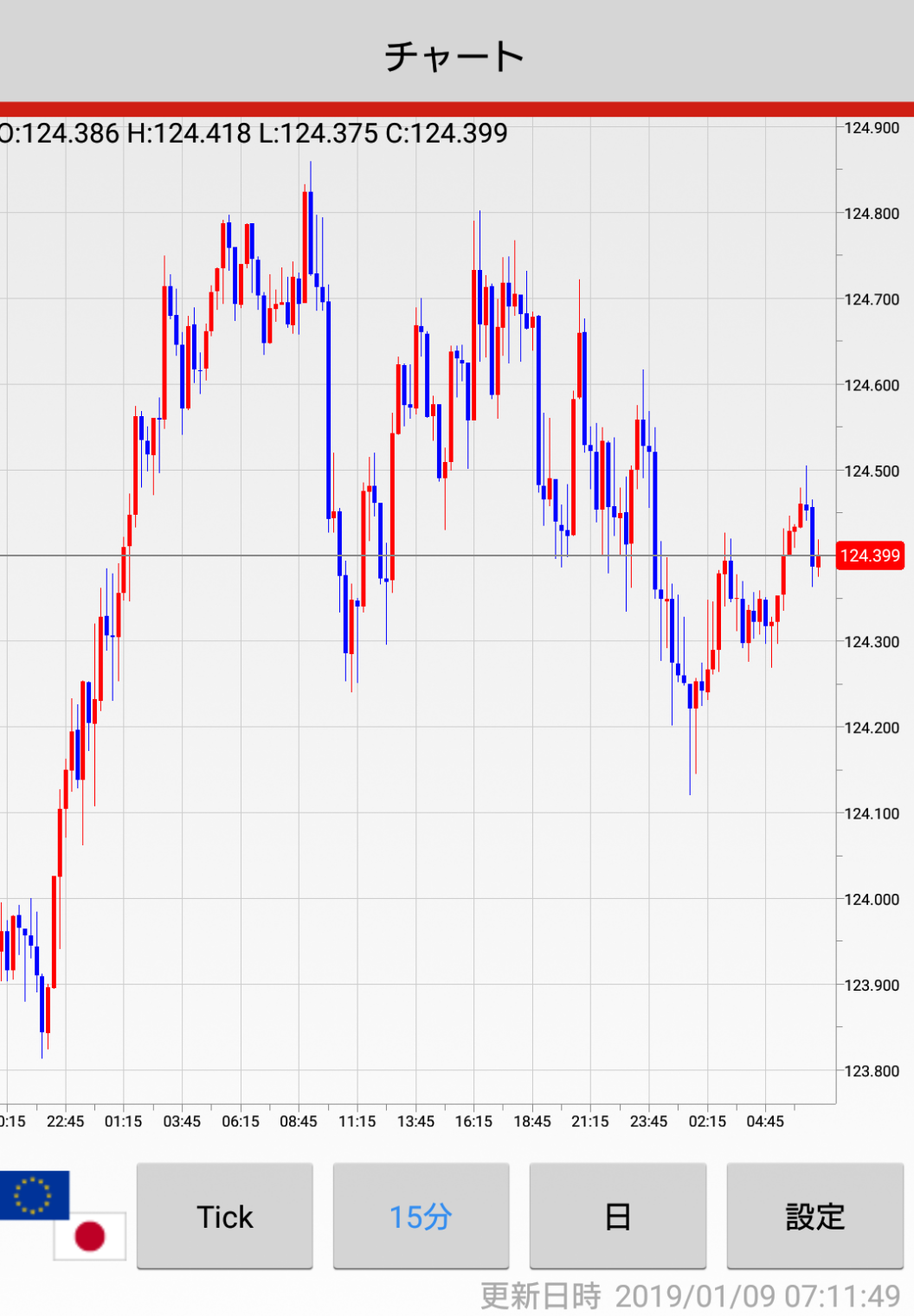
Task: Click the 更新日時 timestamp text
Action: (690, 1296)
